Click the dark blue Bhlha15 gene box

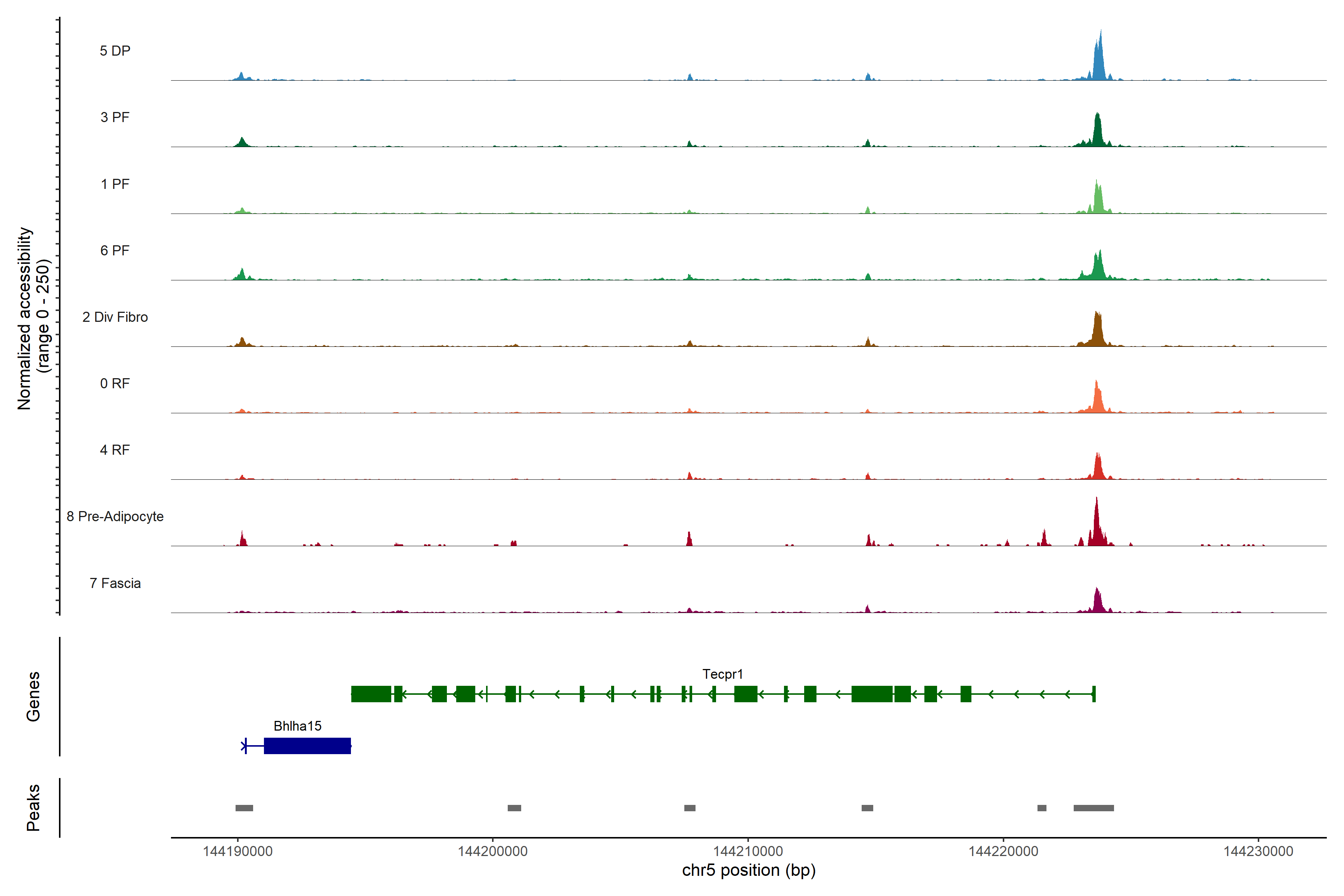[307, 746]
